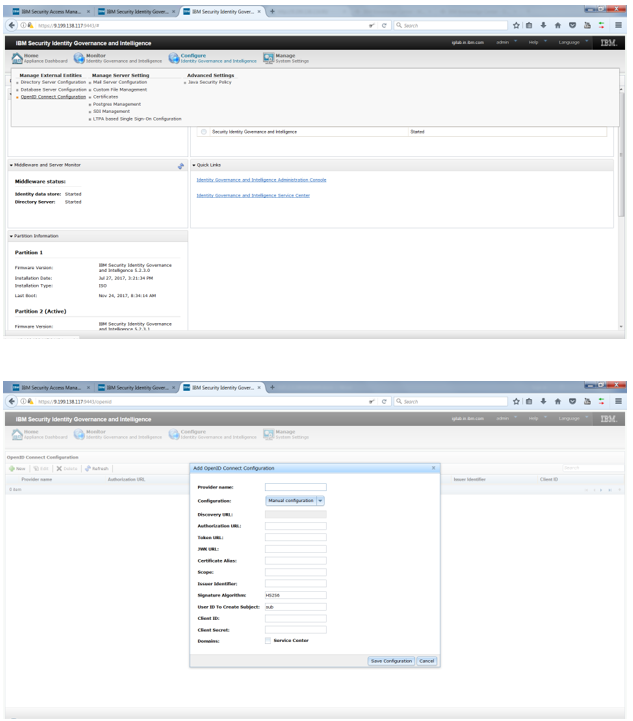The width and height of the screenshot is (633, 721).
Task: Bookmark the page in the dashboard browser window
Action: pyautogui.click(x=516, y=25)
